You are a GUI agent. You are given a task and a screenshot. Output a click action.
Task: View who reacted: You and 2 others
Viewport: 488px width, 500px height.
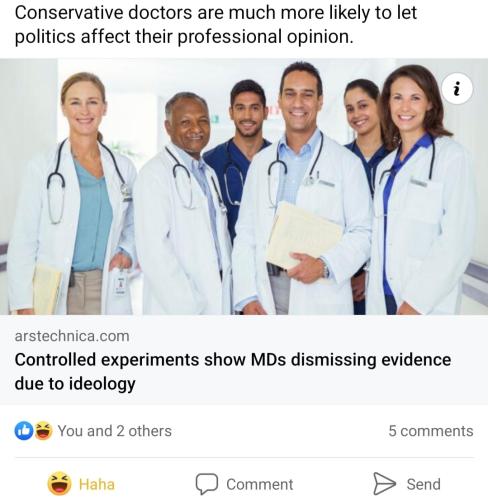(115, 431)
